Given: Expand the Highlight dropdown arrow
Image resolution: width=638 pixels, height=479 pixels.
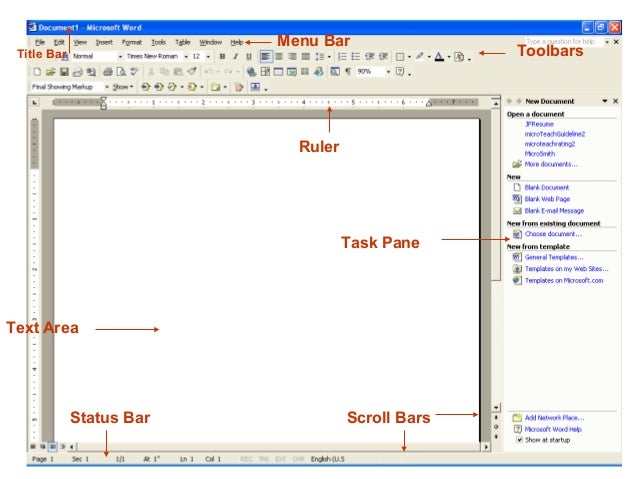Looking at the screenshot, I should pyautogui.click(x=429, y=57).
